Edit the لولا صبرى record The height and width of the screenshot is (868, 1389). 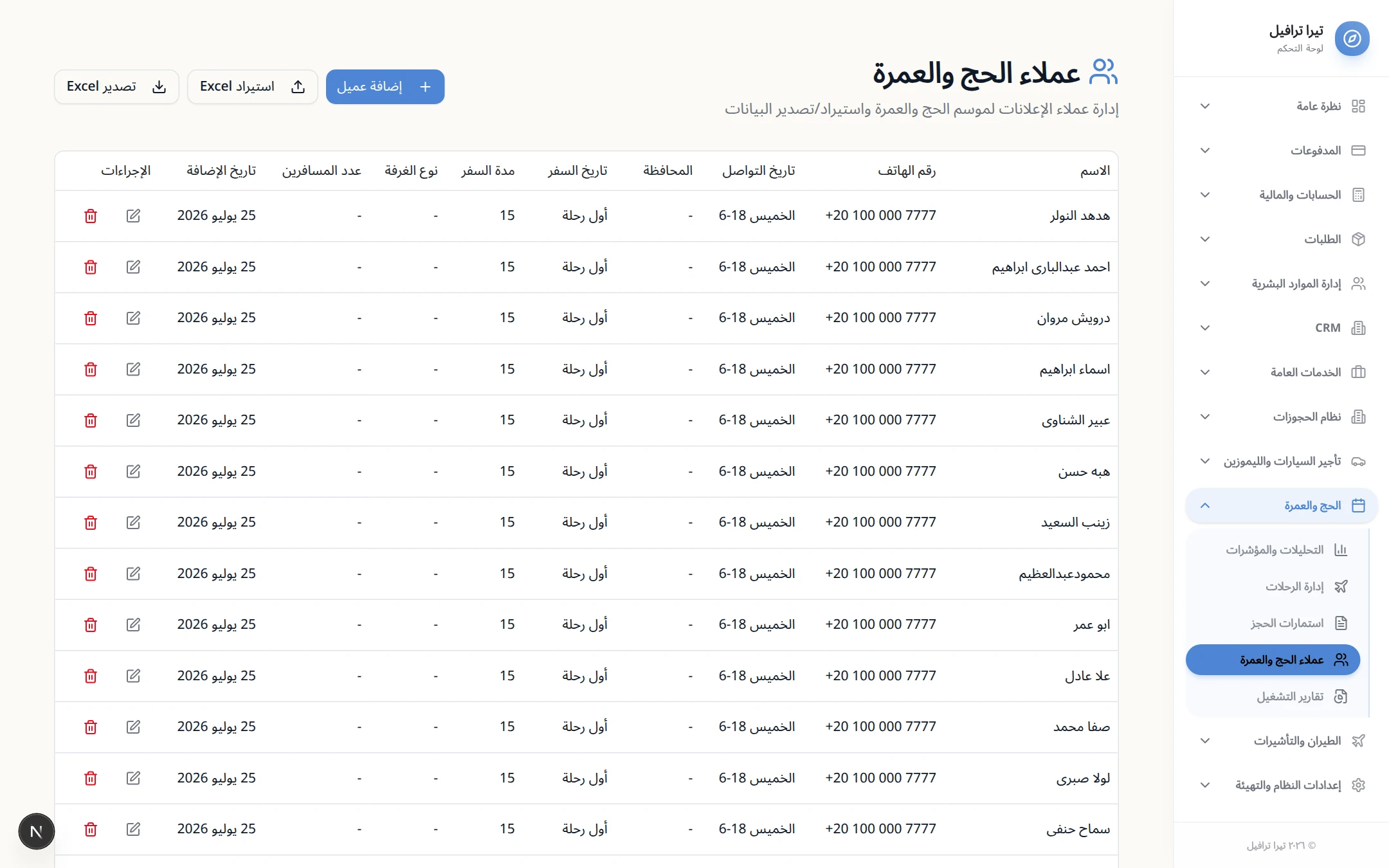pyautogui.click(x=133, y=778)
